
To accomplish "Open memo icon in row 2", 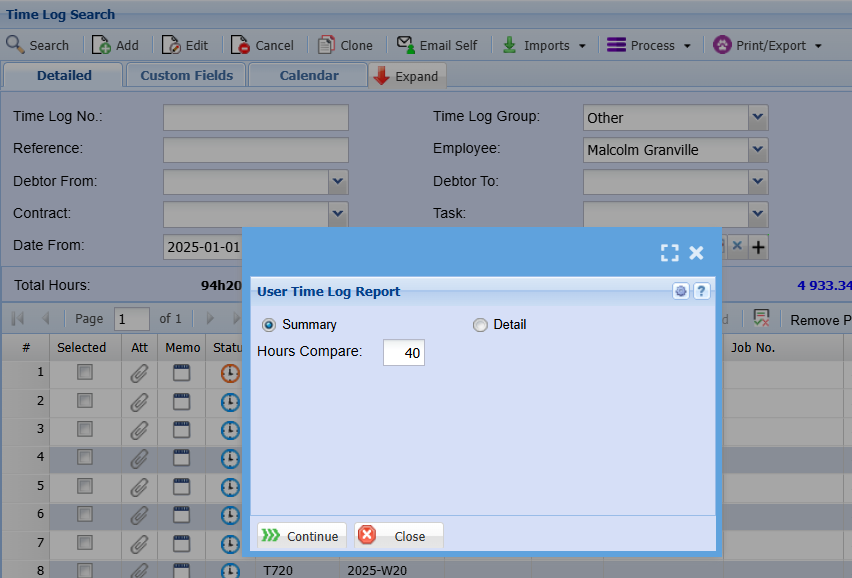I will click(x=181, y=402).
